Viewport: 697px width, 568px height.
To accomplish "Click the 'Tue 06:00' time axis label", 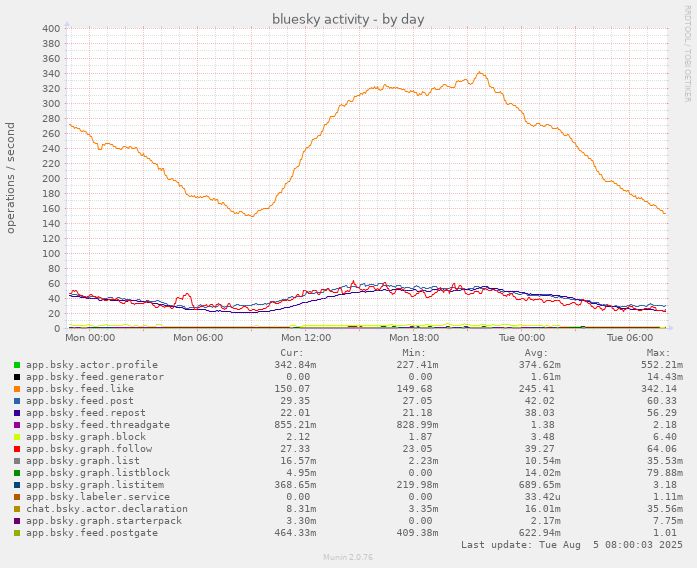I will pos(630,338).
